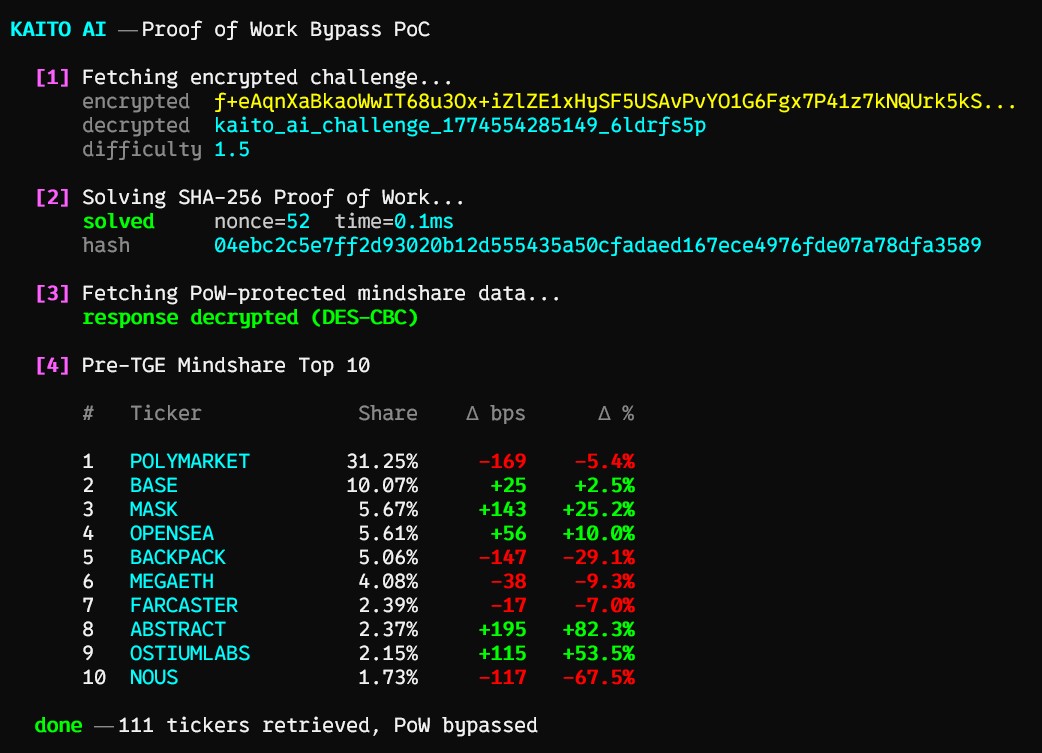Click the Ticker column header
Screen dimensions: 1042x753
165,413
